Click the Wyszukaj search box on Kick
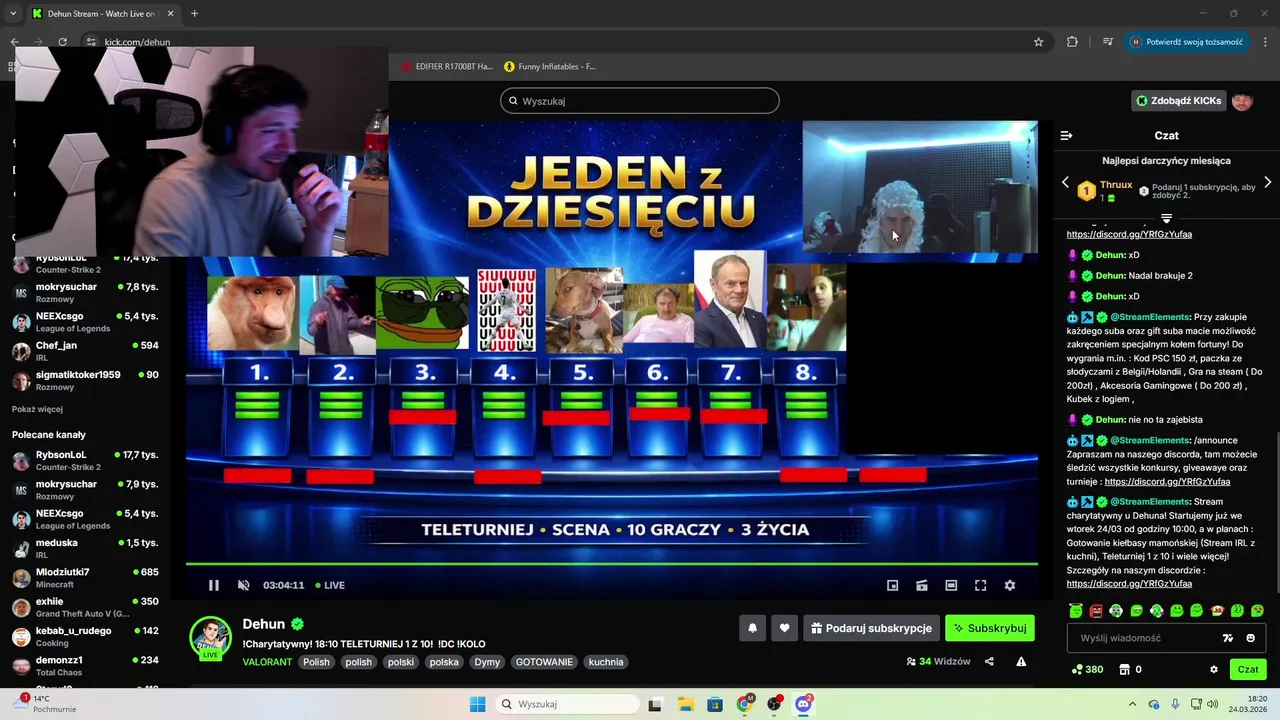The height and width of the screenshot is (720, 1280). [640, 101]
